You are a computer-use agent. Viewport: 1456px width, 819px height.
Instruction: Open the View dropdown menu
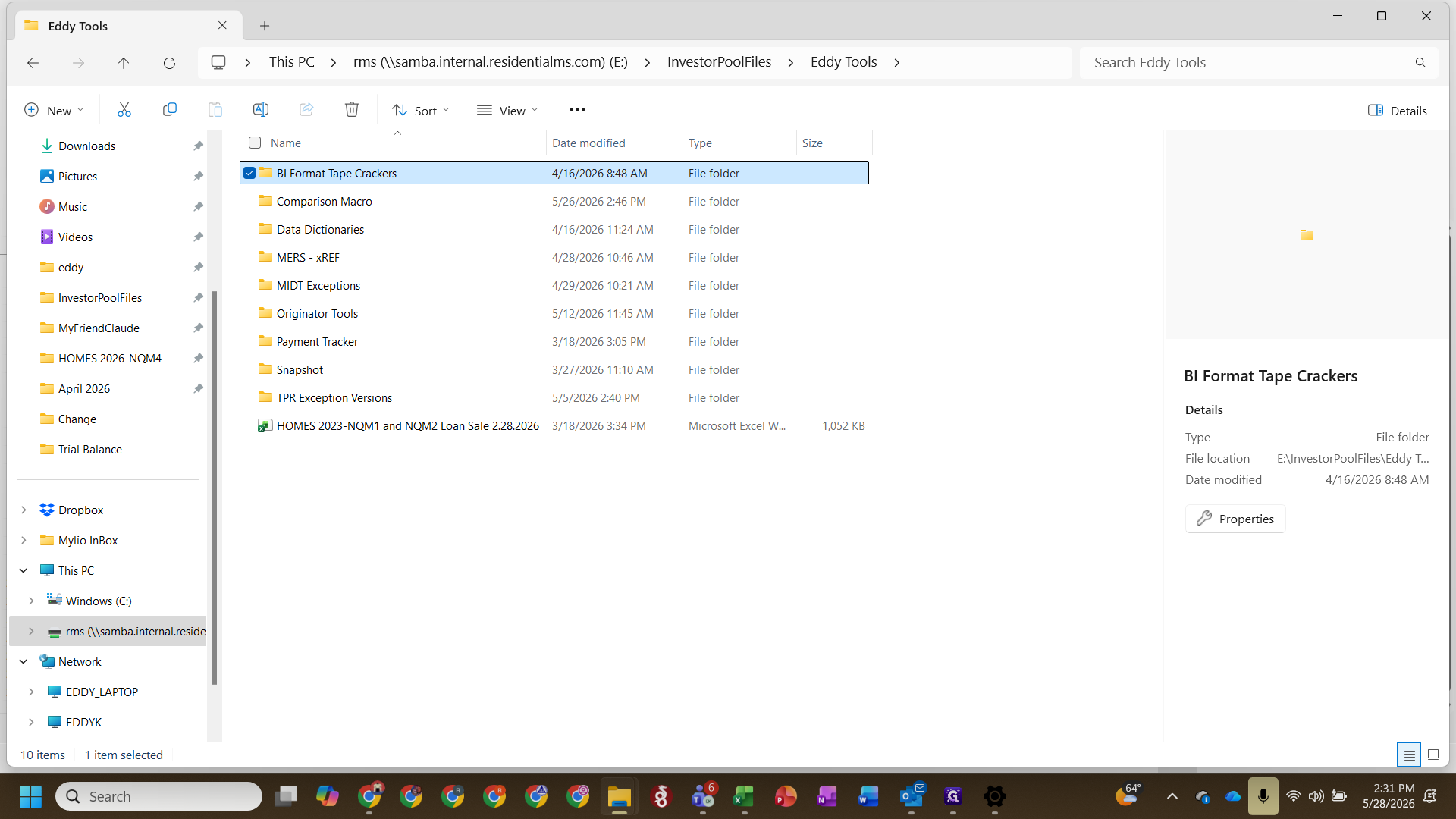click(507, 111)
